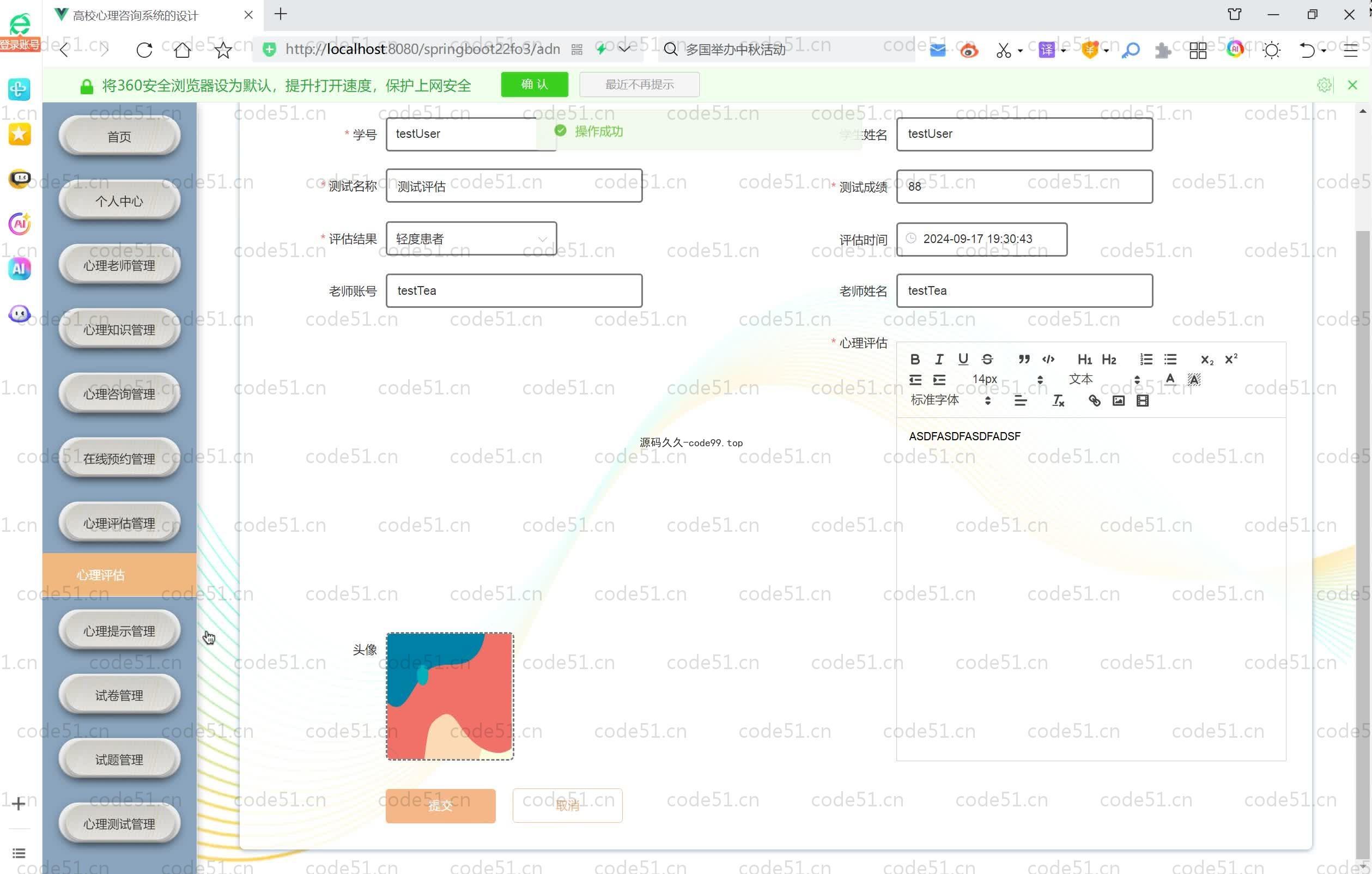The width and height of the screenshot is (1372, 874).
Task: Open text color picker
Action: coord(1170,379)
